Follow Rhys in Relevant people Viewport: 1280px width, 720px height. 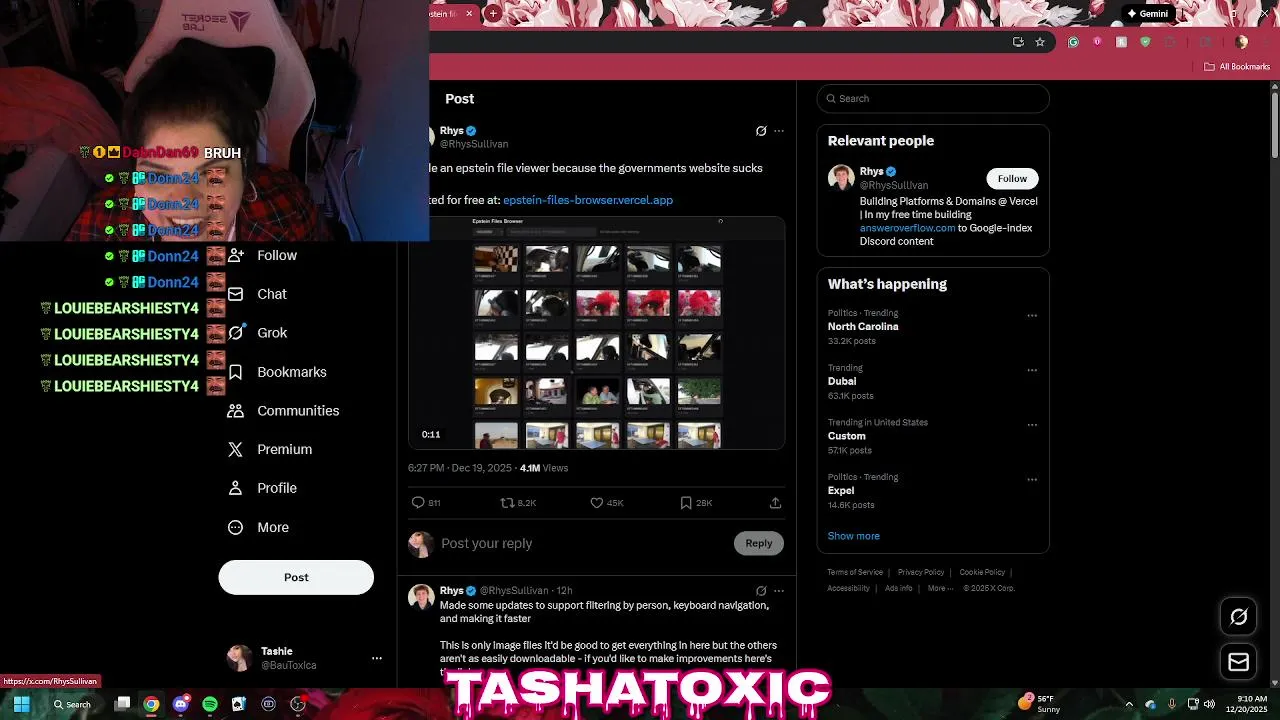[x=1012, y=178]
